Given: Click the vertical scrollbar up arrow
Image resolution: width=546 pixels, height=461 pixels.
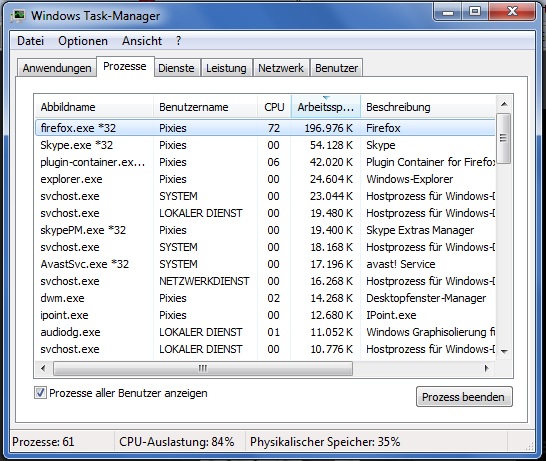Looking at the screenshot, I should point(504,104).
